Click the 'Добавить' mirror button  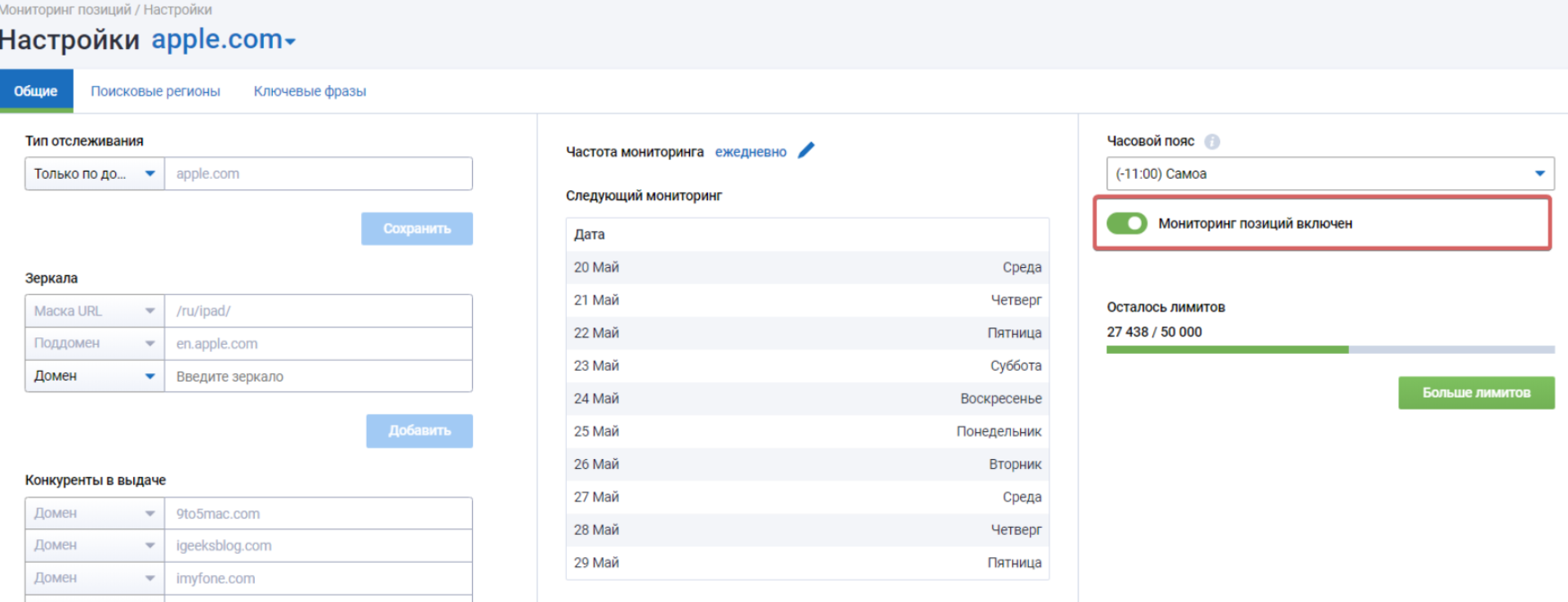(x=420, y=430)
